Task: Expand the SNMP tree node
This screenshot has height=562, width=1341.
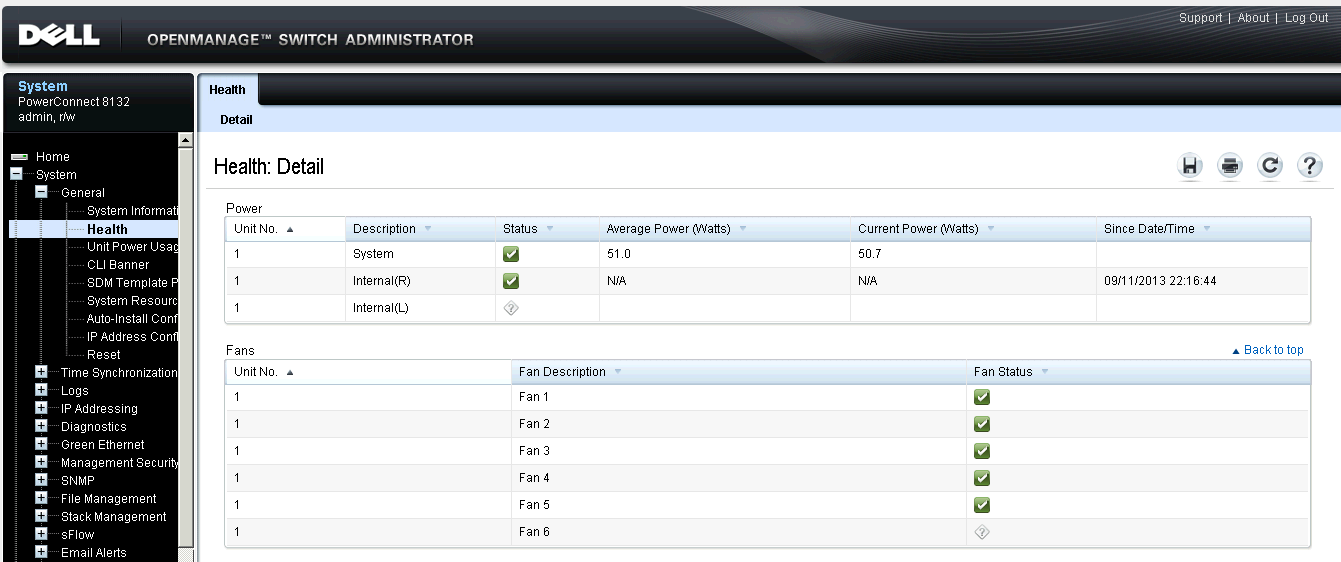Action: (x=41, y=480)
